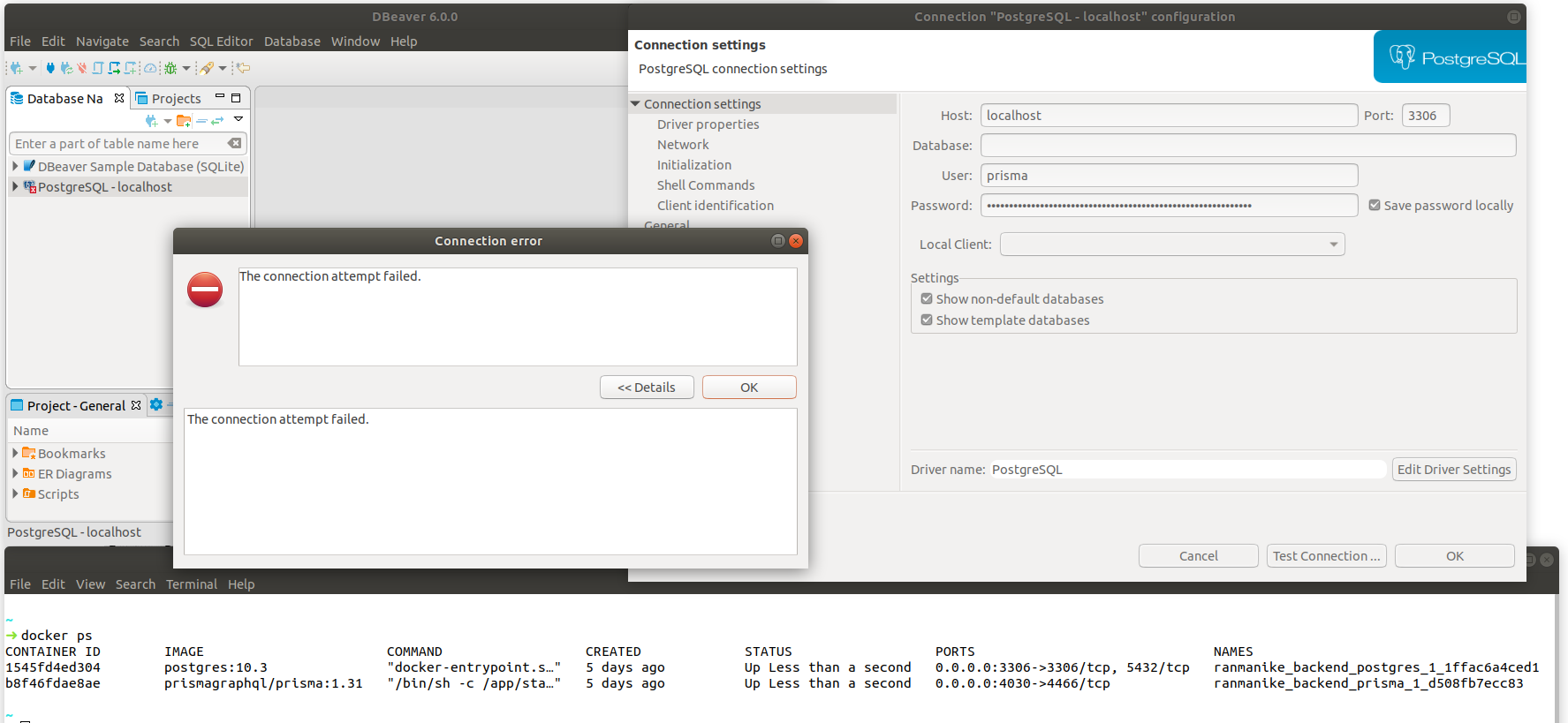This screenshot has width=1568, height=723.
Task: Click the red Disconnect plug icon
Action: point(82,68)
